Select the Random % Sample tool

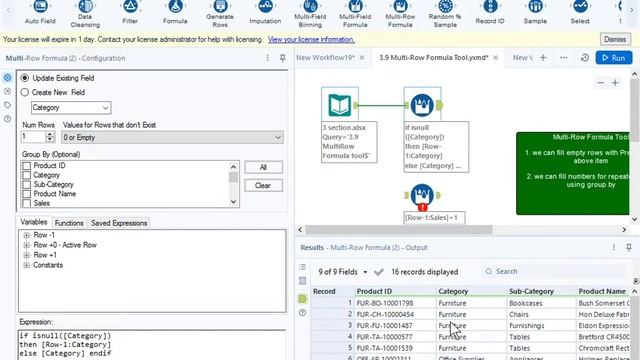445,6
